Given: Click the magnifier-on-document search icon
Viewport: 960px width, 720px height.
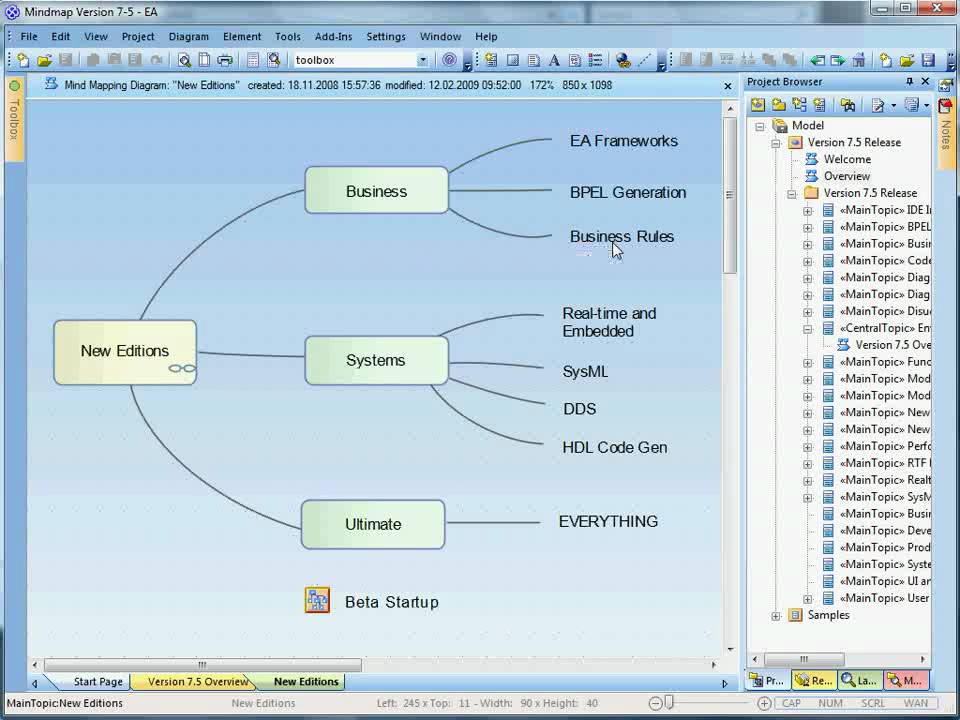Looking at the screenshot, I should coord(274,60).
